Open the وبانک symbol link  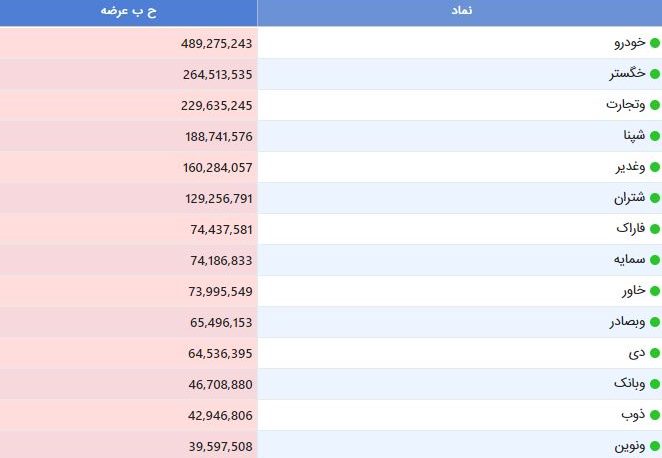[629, 384]
